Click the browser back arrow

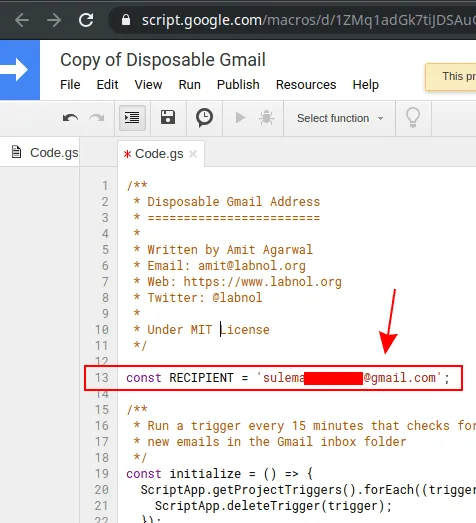pos(22,20)
